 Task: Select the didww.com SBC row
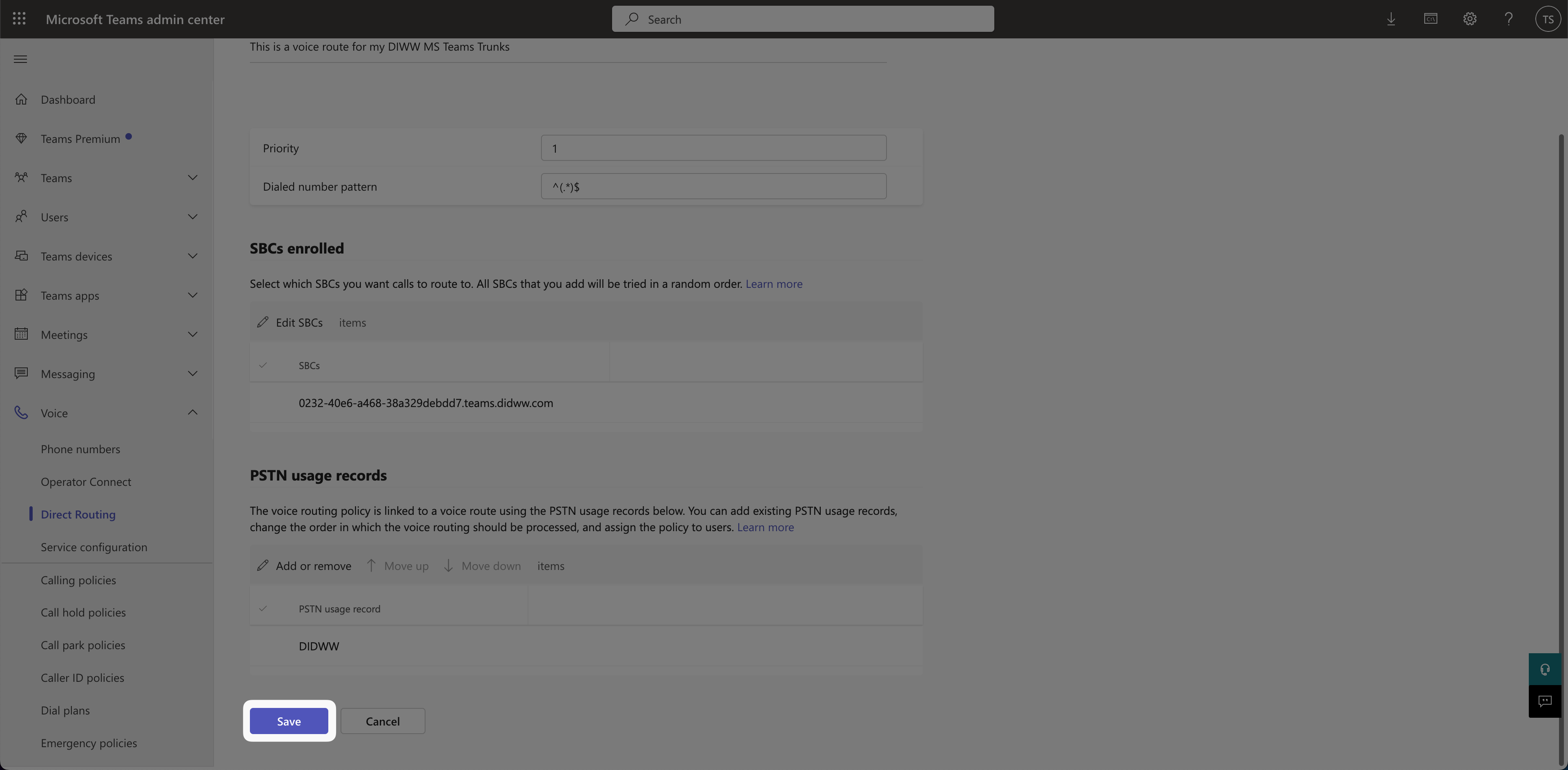pos(586,402)
